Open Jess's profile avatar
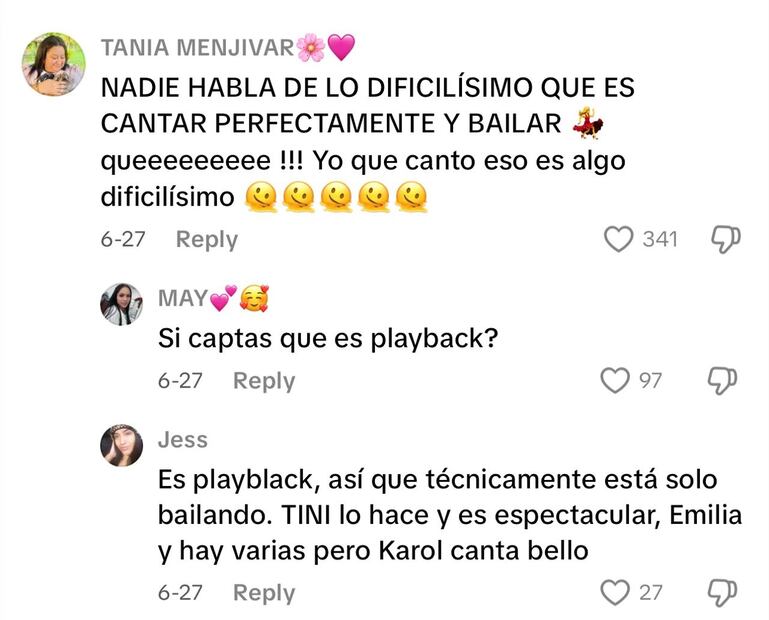Image resolution: width=769 pixels, height=620 pixels. coord(121,445)
